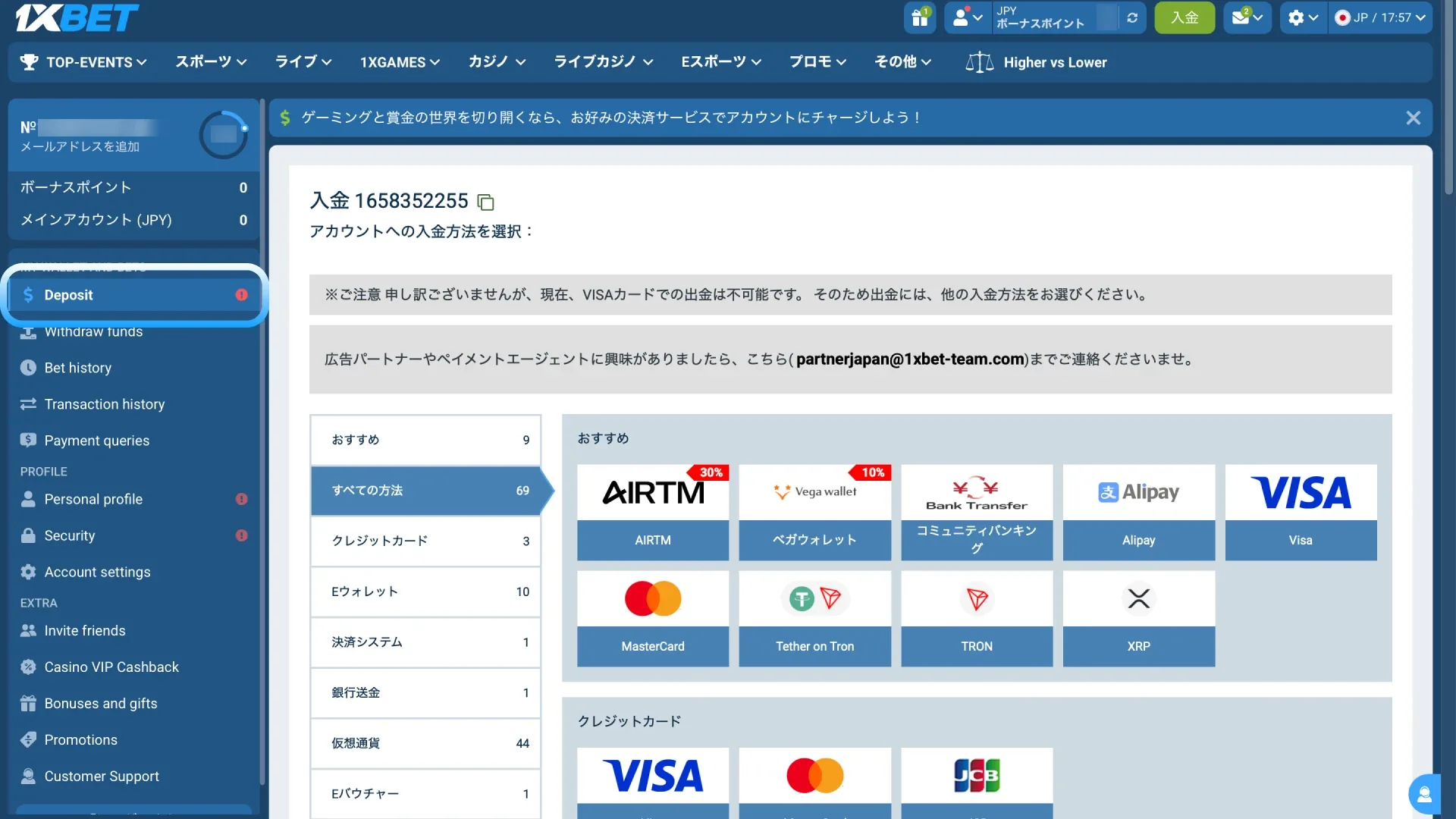This screenshot has height=819, width=1456.
Task: Open Security in sidebar
Action: pos(134,535)
